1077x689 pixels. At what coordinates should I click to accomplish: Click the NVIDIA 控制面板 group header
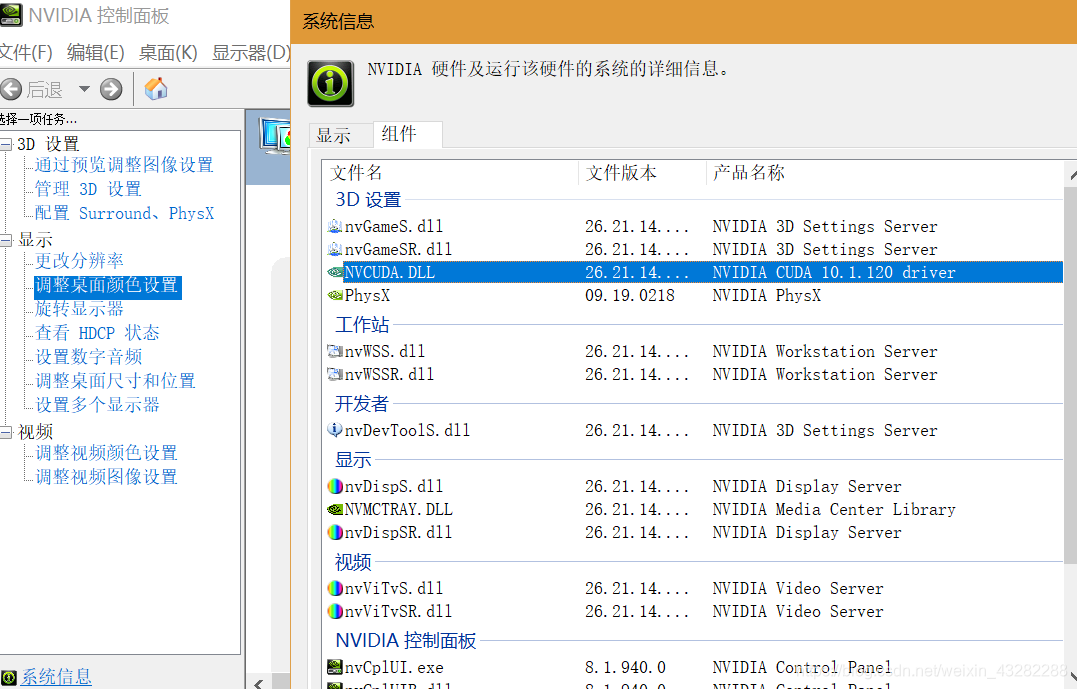click(x=405, y=641)
